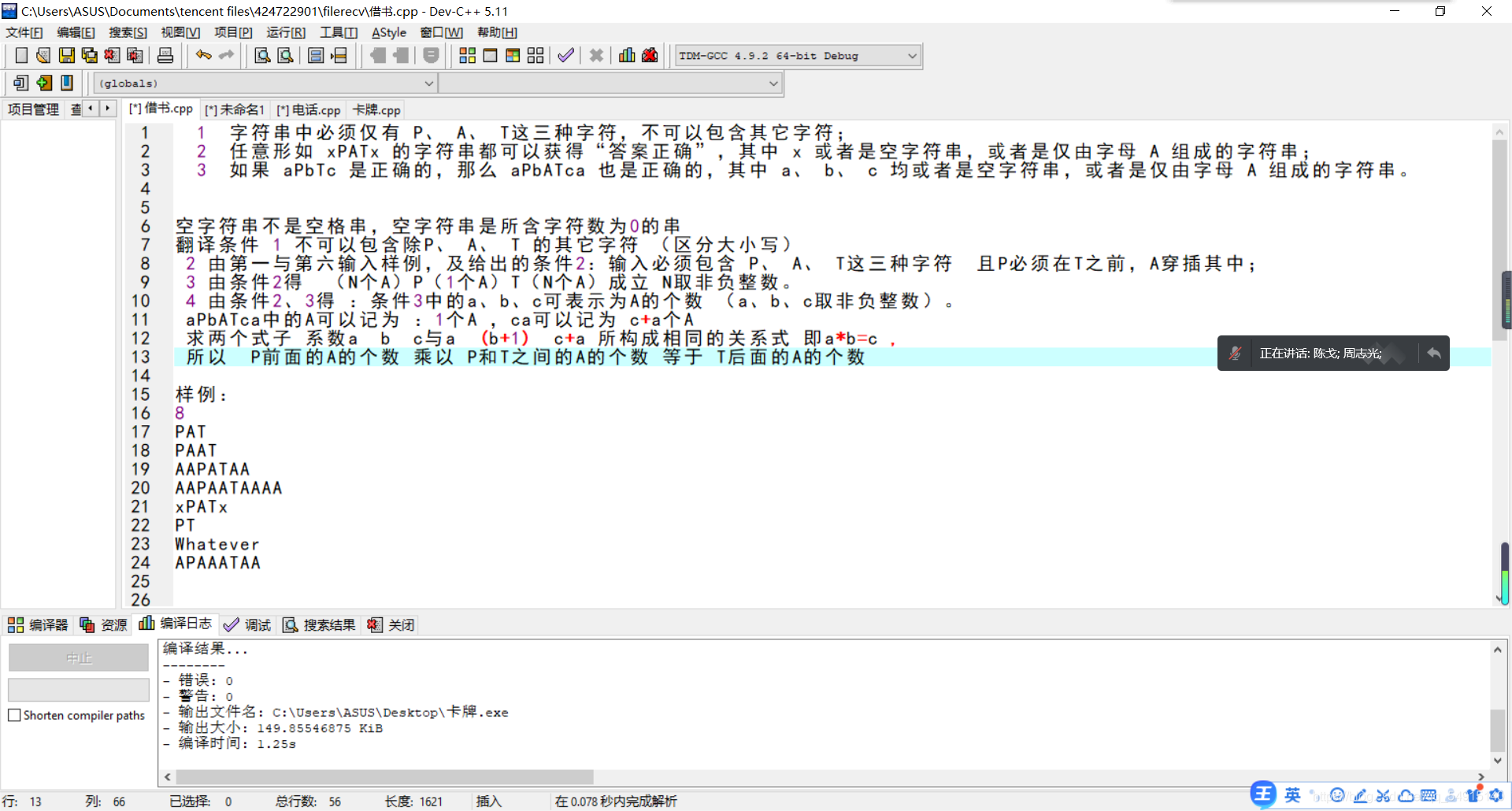This screenshot has width=1512, height=811.
Task: Switch to the 借书.cpp editor tab
Action: (161, 109)
